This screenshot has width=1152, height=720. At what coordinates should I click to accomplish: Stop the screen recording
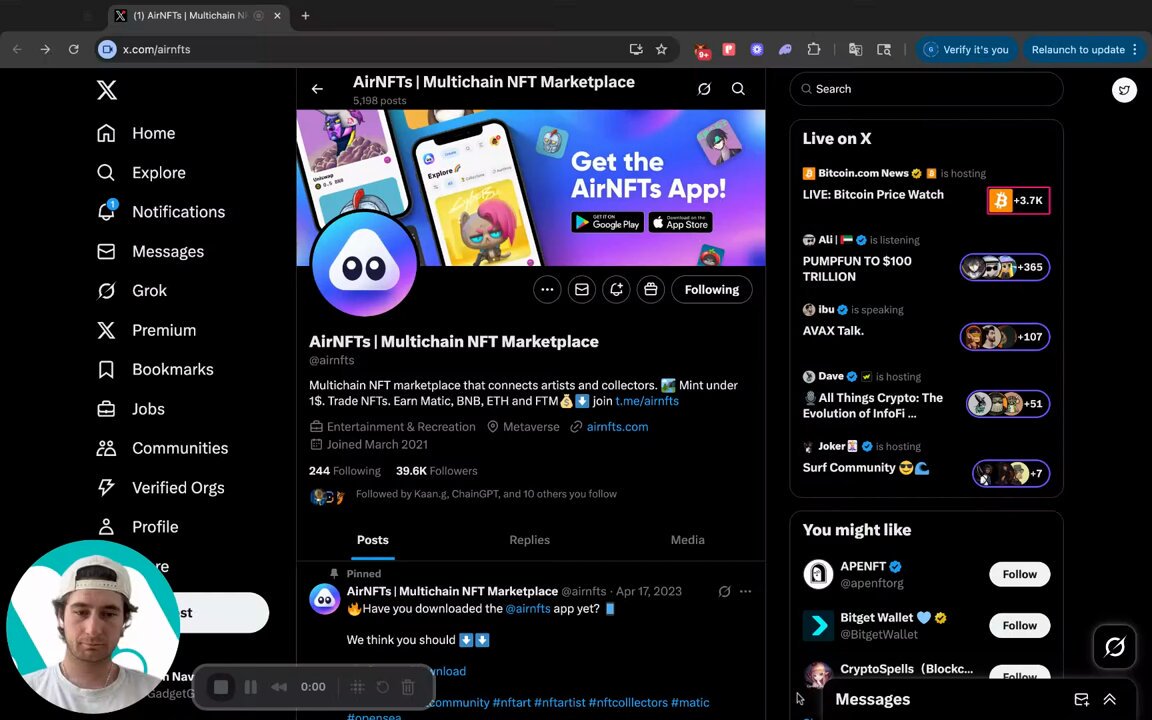coord(220,687)
